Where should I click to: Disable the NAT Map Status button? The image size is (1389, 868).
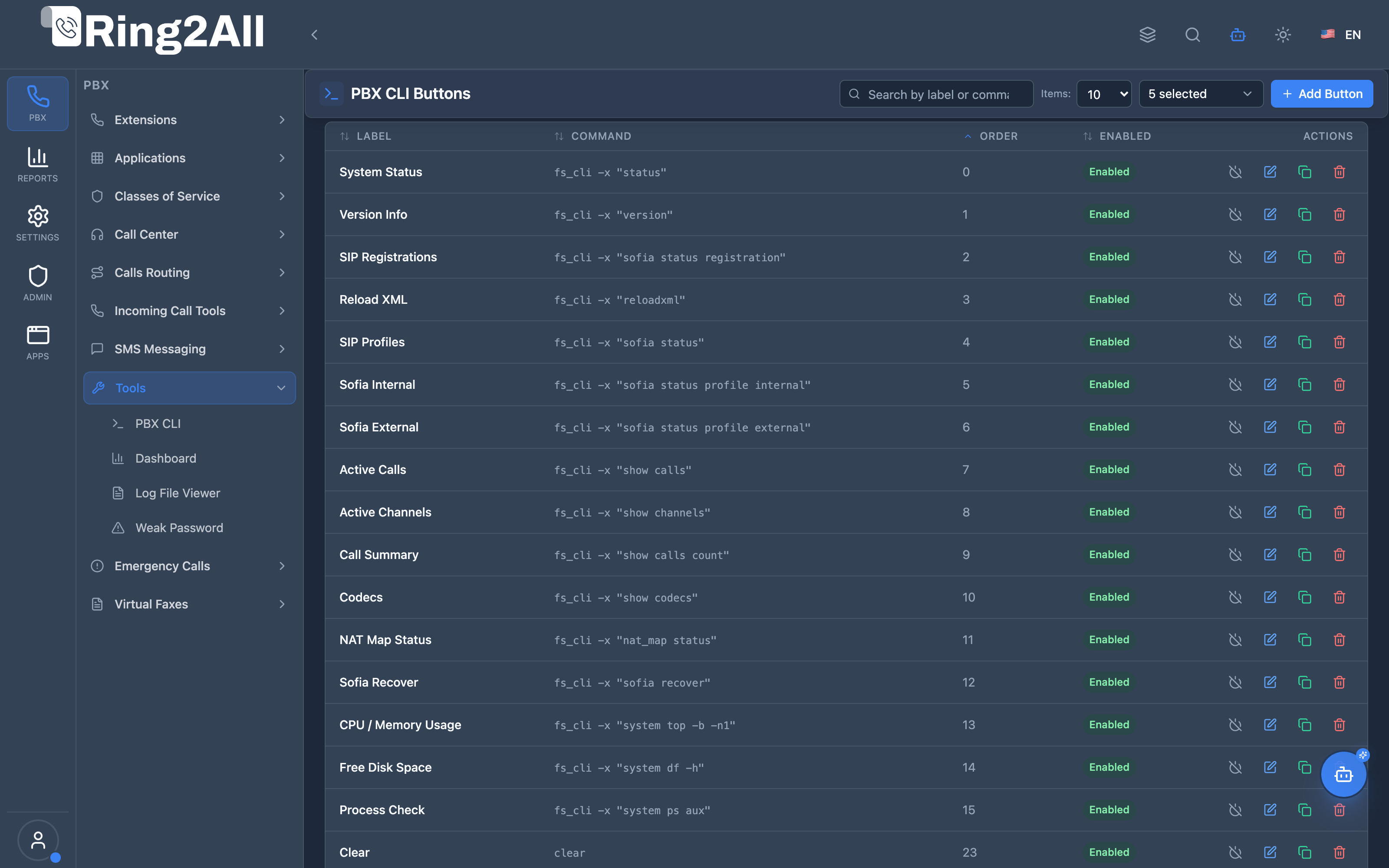(1235, 640)
